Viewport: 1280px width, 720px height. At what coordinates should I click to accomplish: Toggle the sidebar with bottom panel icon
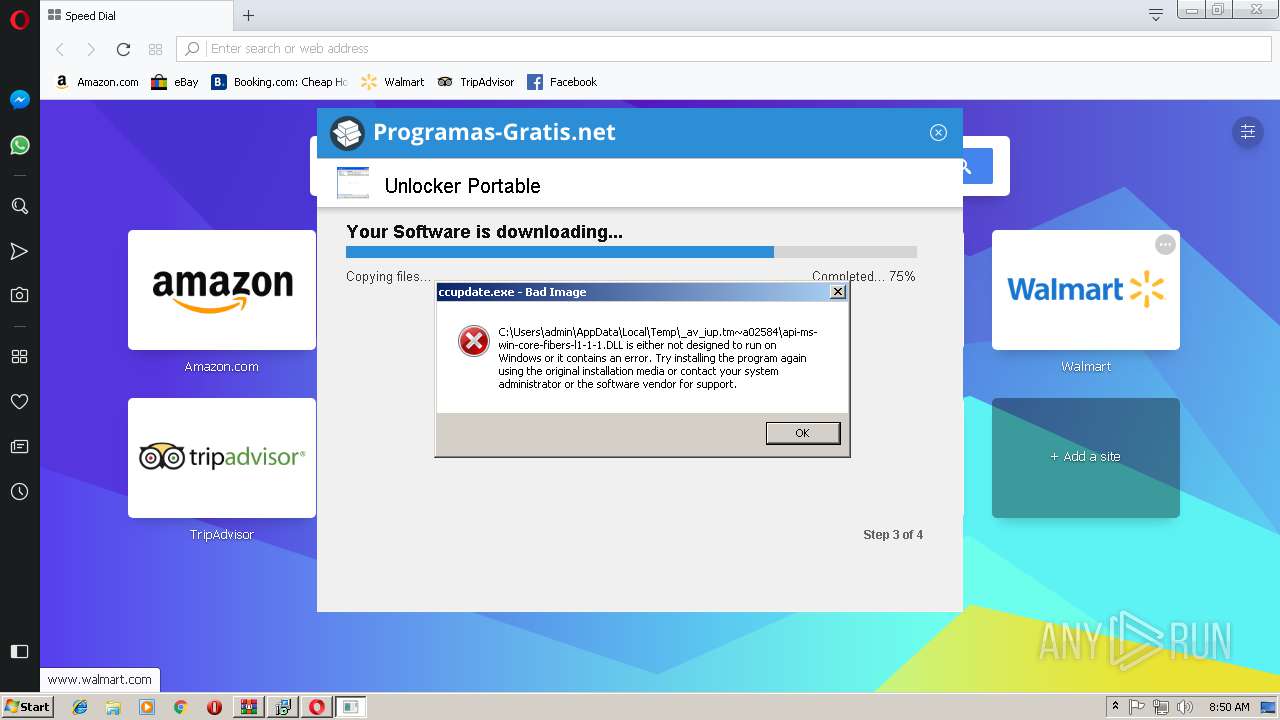pos(19,651)
